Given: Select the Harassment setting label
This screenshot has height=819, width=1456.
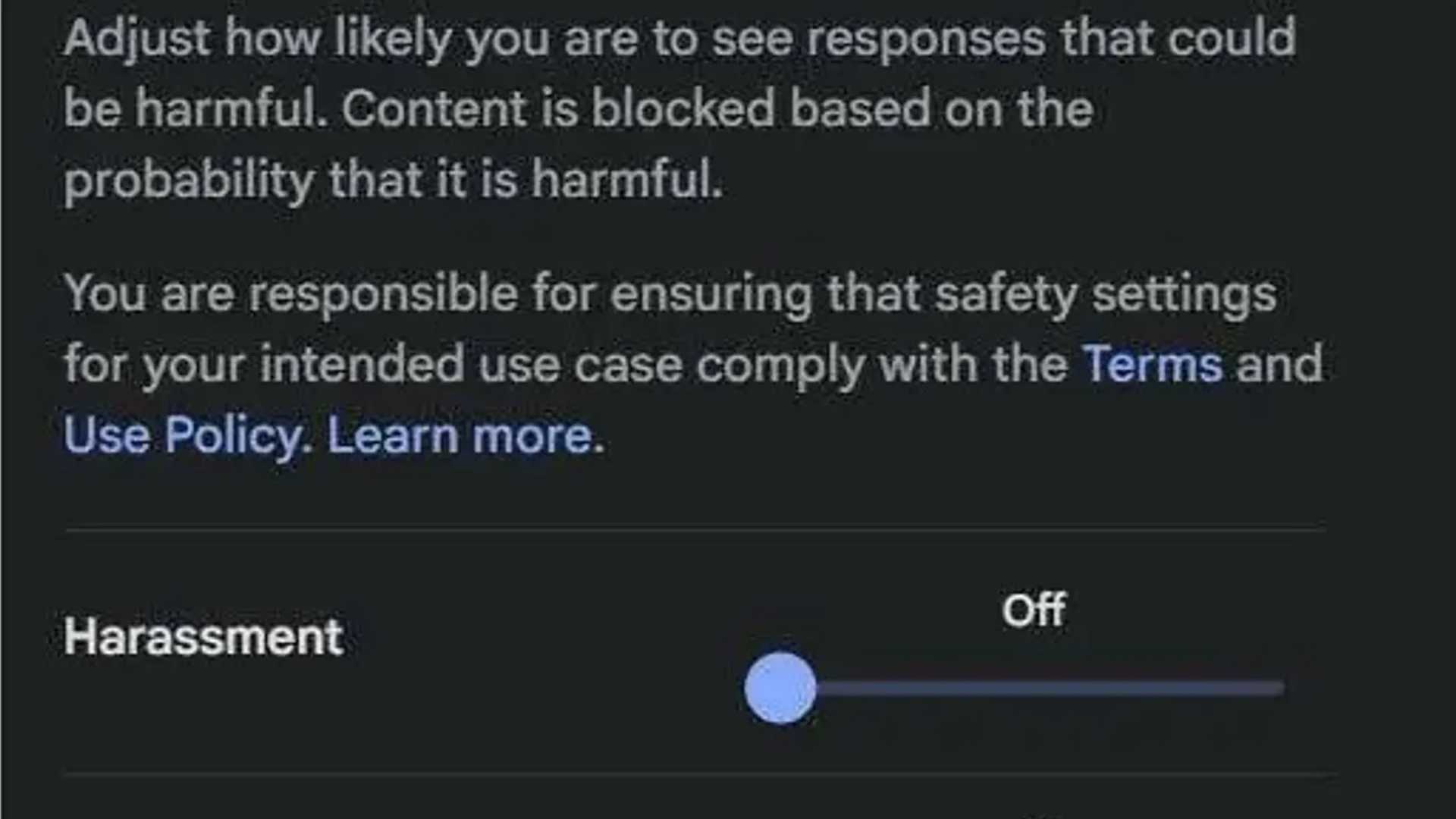Looking at the screenshot, I should point(203,636).
